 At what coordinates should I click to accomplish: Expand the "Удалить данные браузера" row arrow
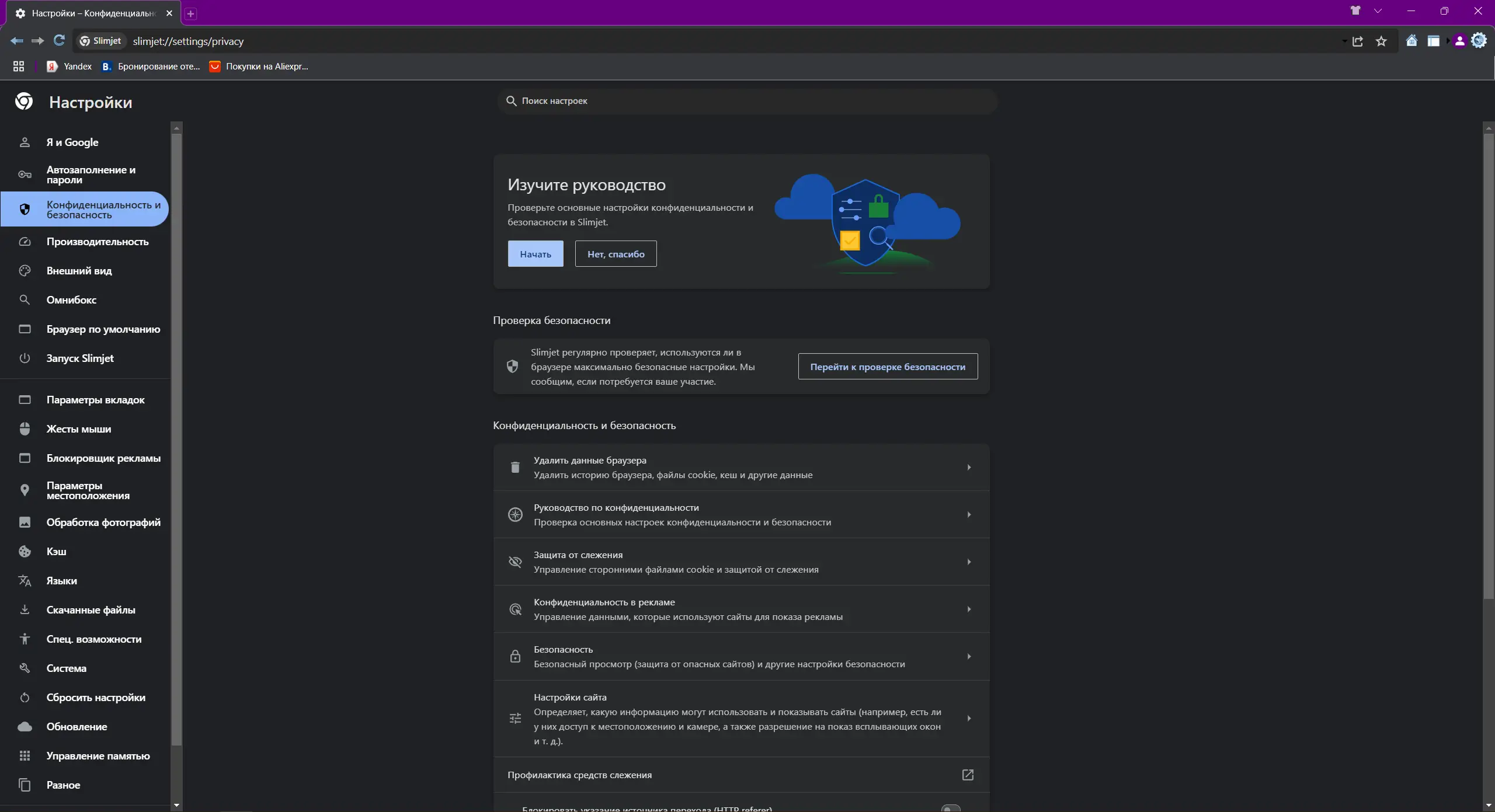click(x=969, y=468)
